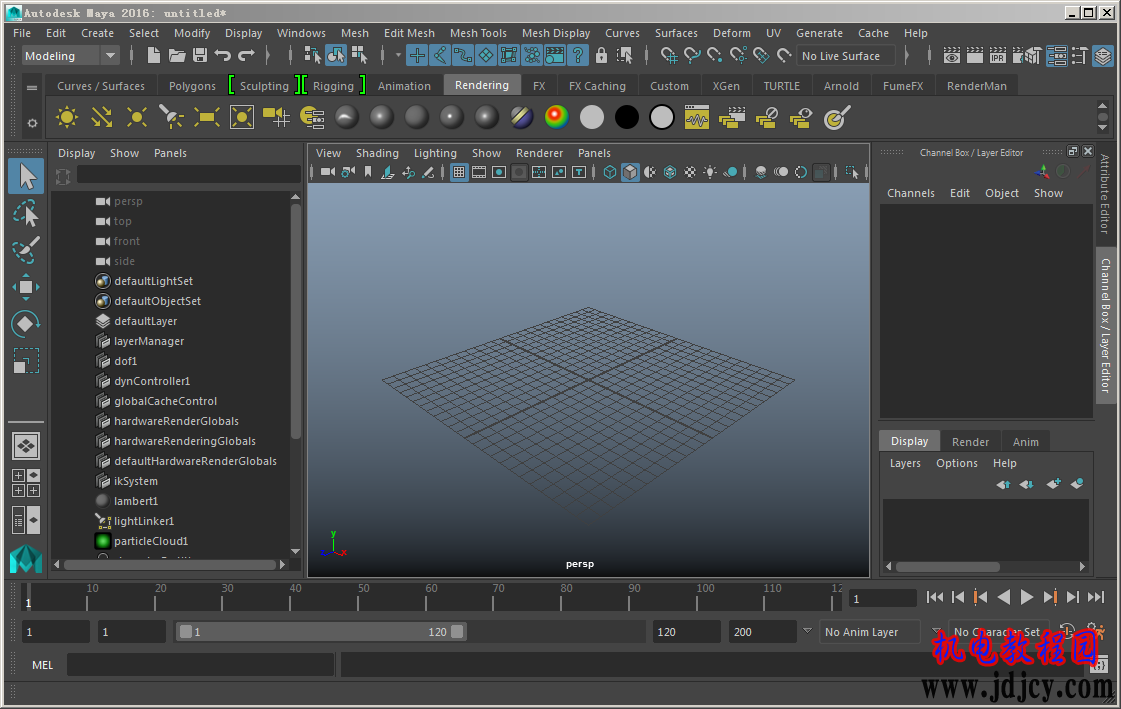This screenshot has height=709, width=1121.
Task: Expand the status line selection mask arrow
Action: point(398,56)
